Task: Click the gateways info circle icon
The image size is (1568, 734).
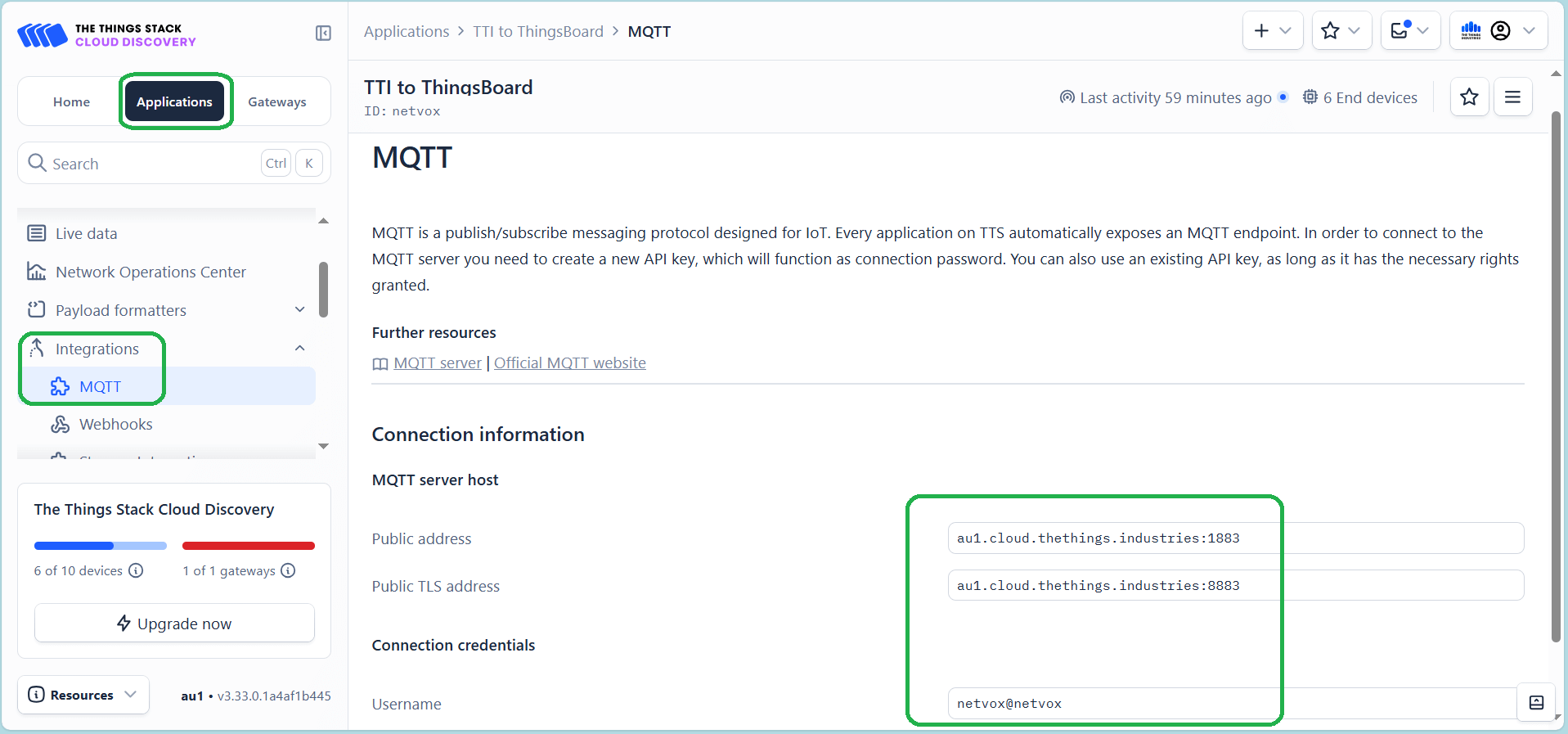Action: point(288,570)
